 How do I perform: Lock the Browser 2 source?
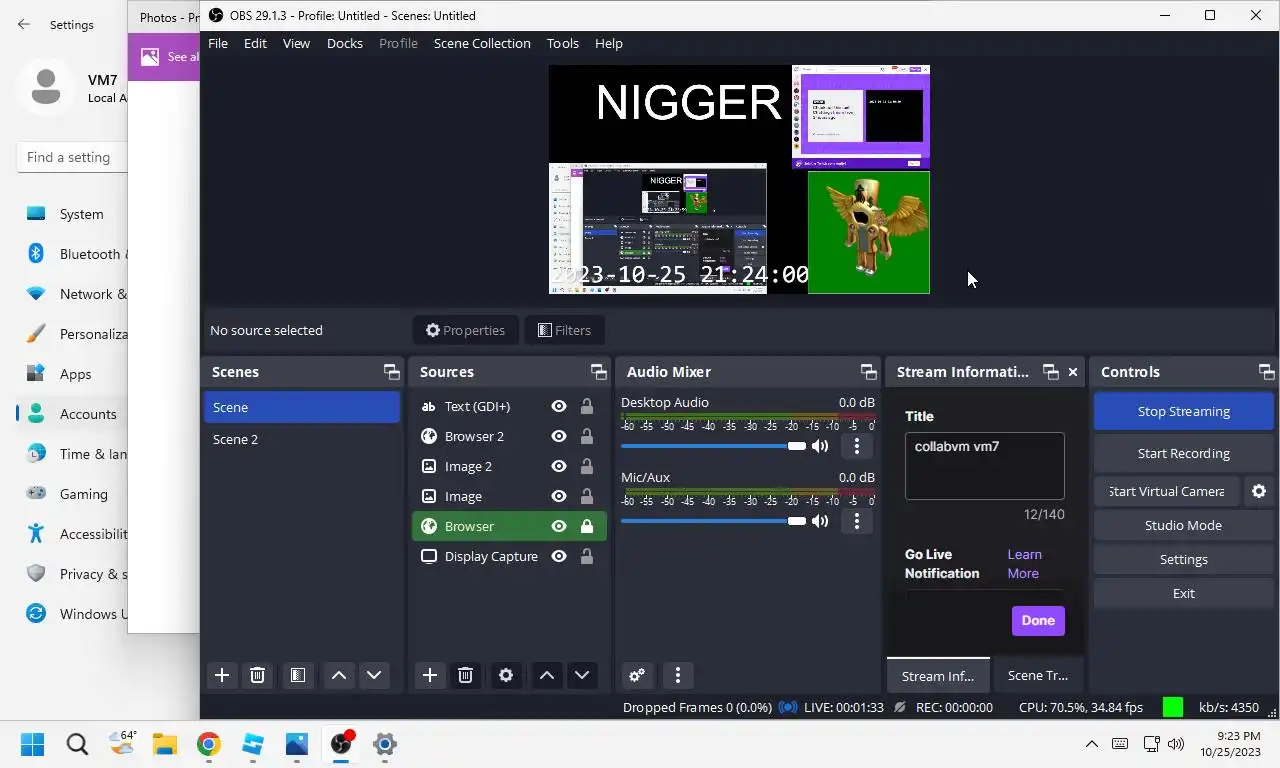pos(587,436)
